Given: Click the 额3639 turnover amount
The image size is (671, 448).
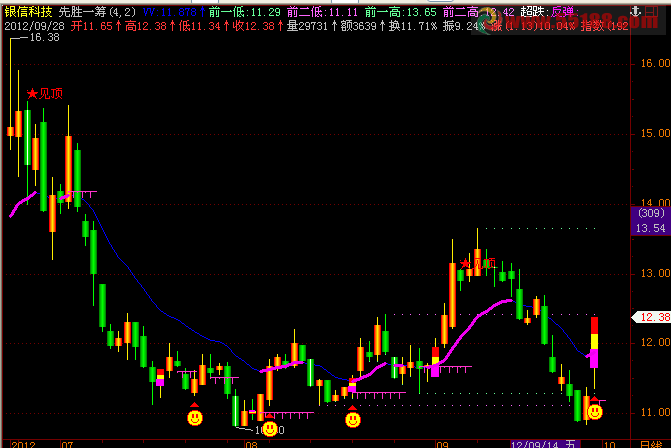Looking at the screenshot, I should click(x=363, y=26).
